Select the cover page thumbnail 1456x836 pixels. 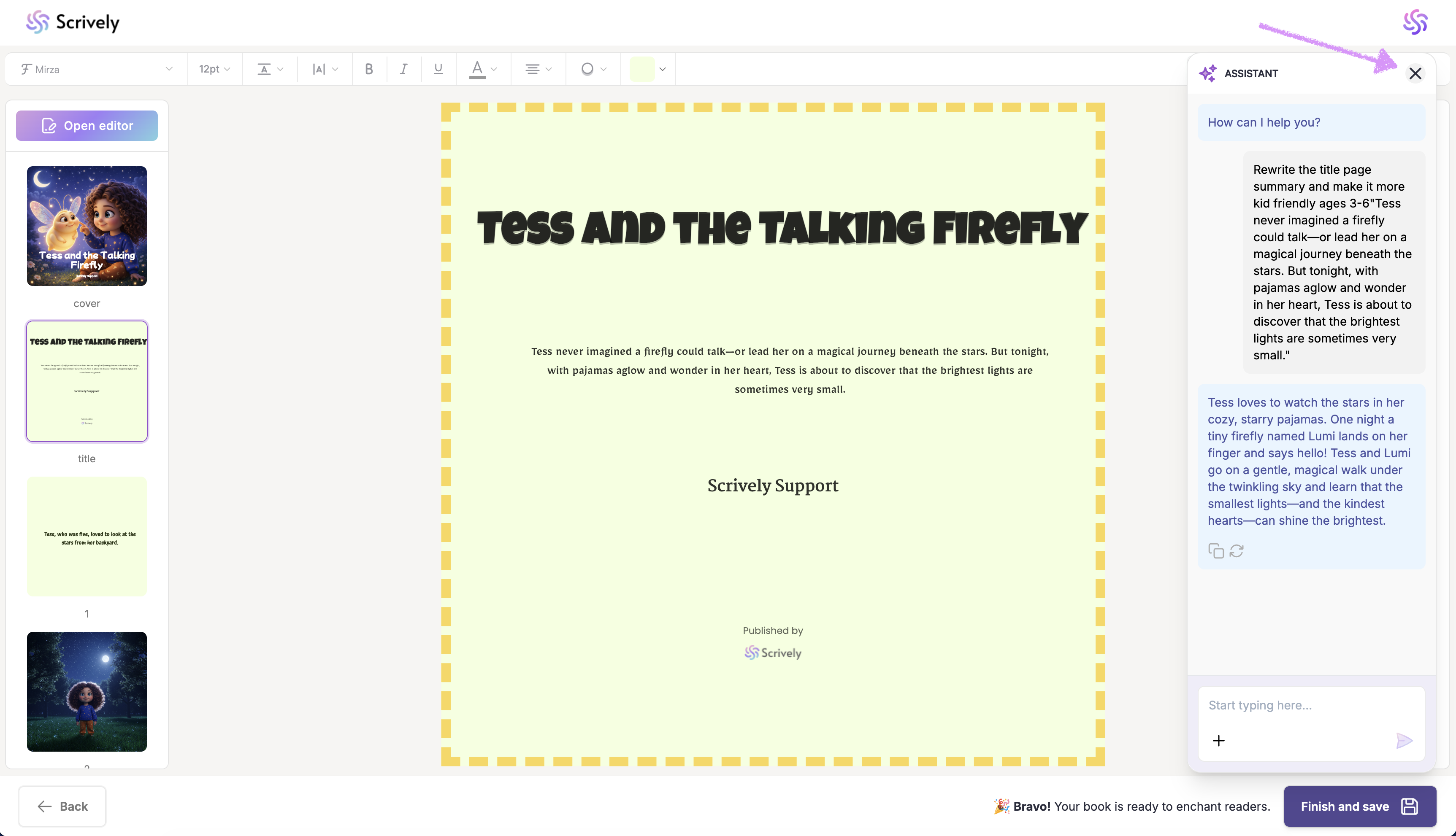(x=87, y=226)
